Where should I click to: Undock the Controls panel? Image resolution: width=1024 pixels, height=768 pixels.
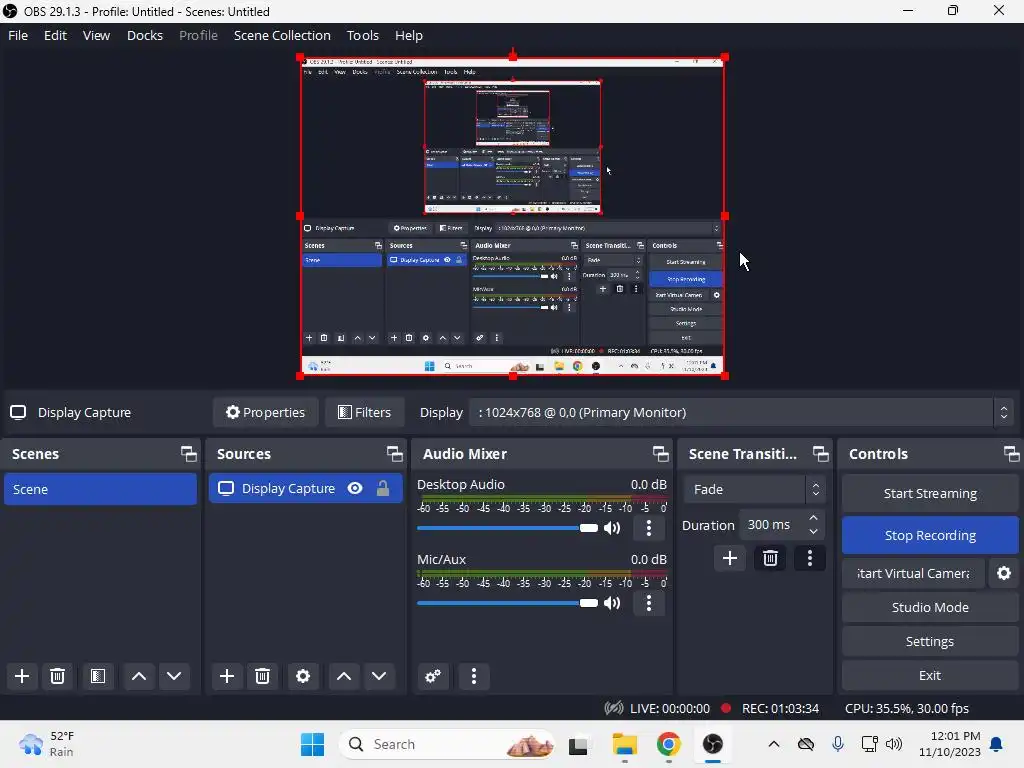click(x=1011, y=454)
